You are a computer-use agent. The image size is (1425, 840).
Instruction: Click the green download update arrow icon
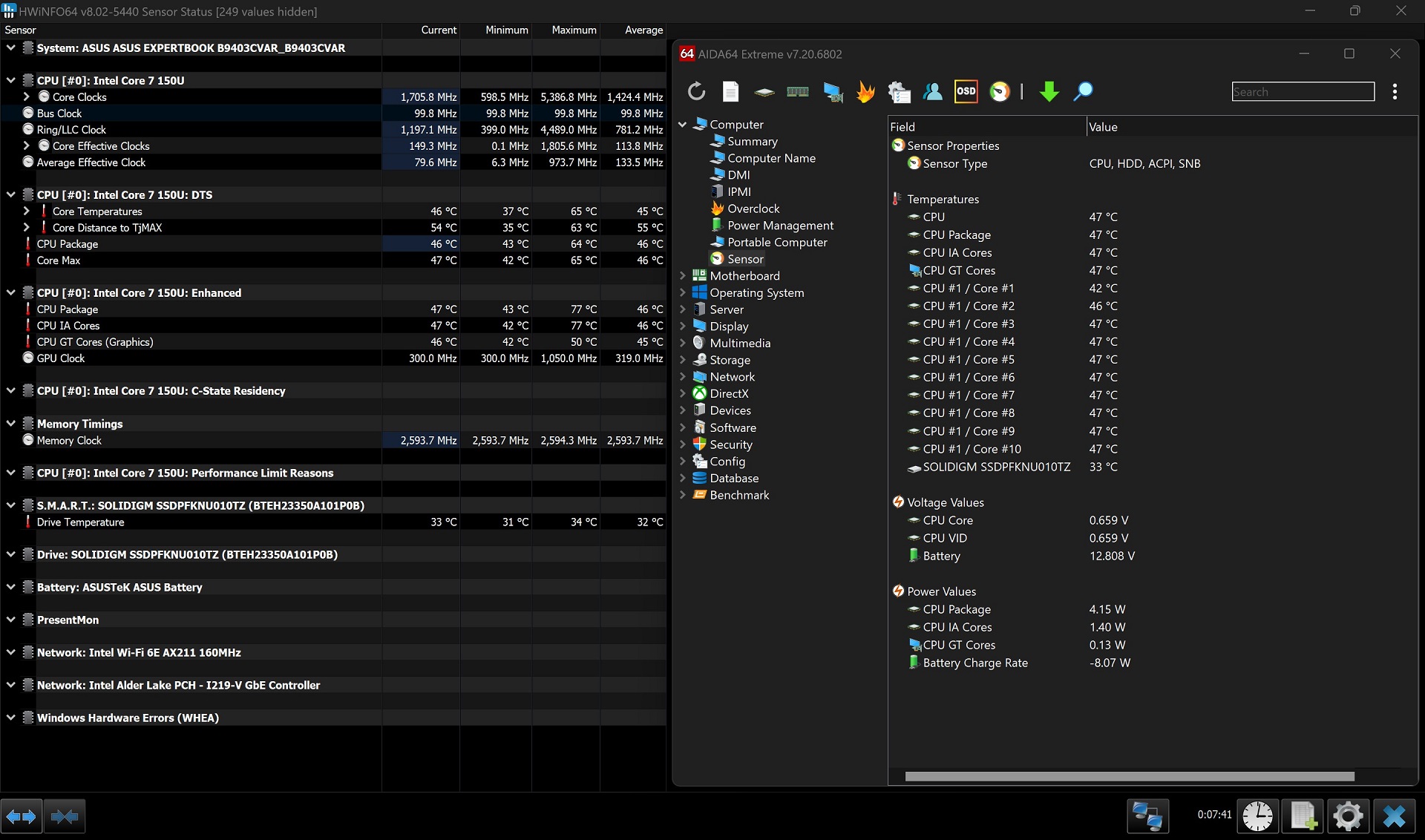coord(1049,91)
